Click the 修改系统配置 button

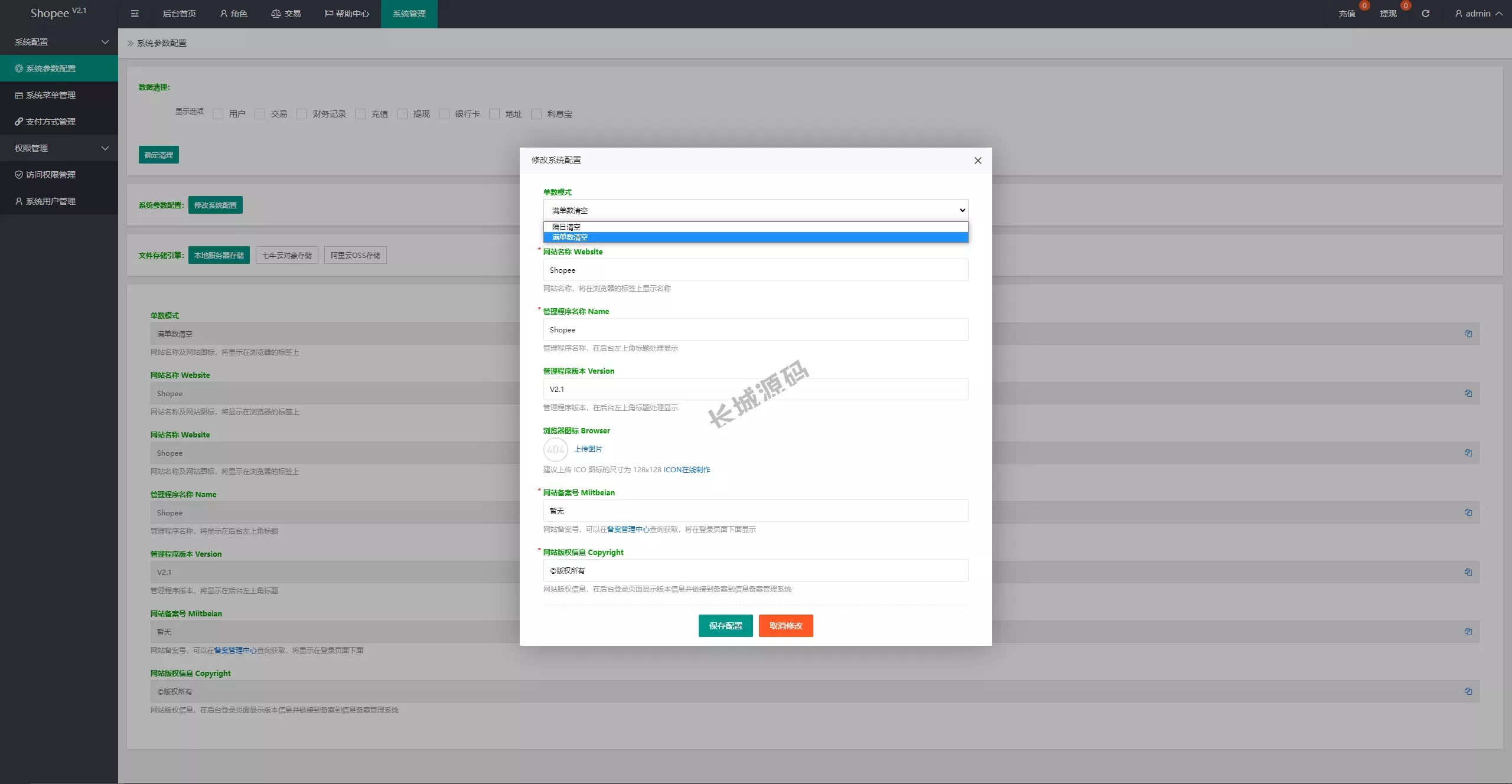[x=216, y=205]
